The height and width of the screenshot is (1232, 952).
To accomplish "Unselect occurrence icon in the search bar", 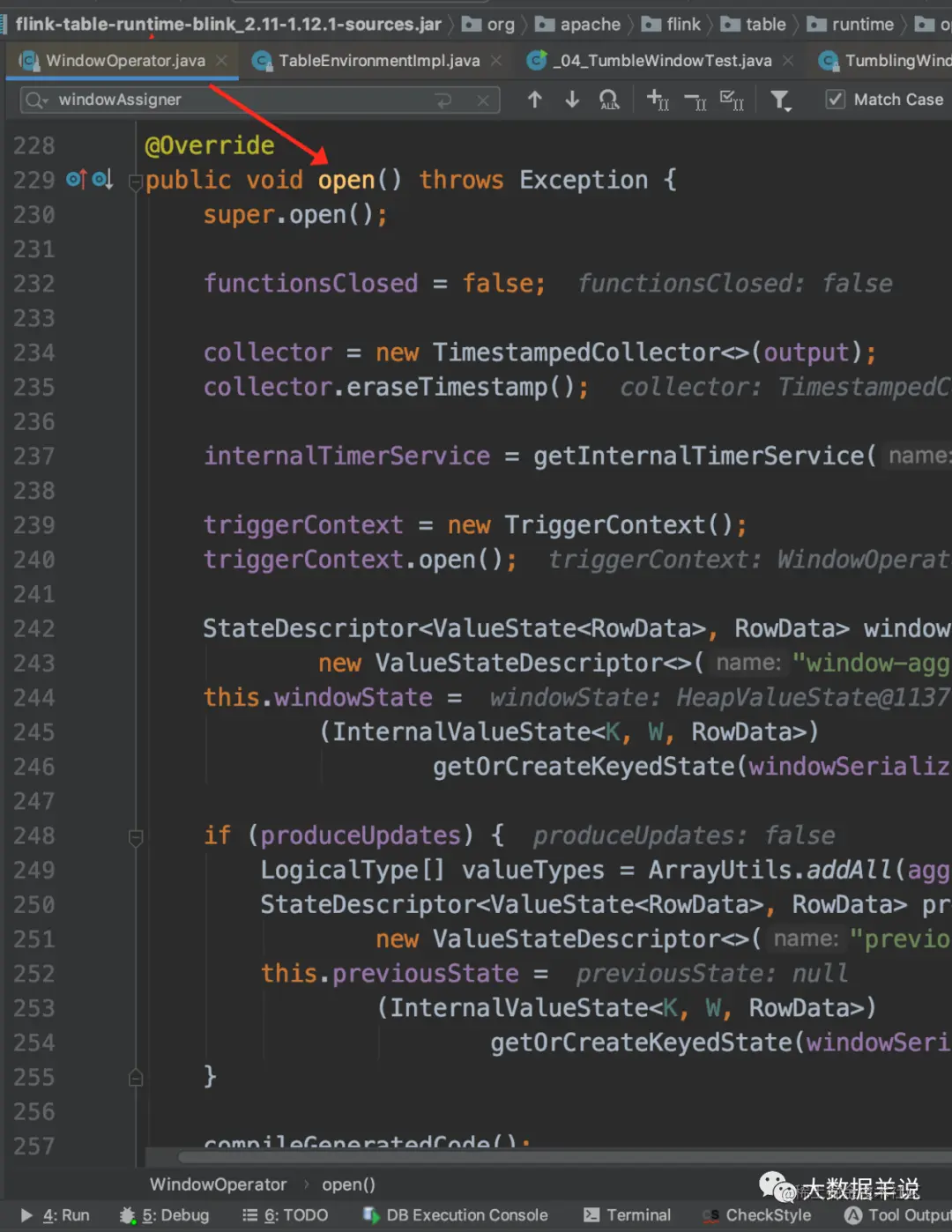I will point(695,100).
